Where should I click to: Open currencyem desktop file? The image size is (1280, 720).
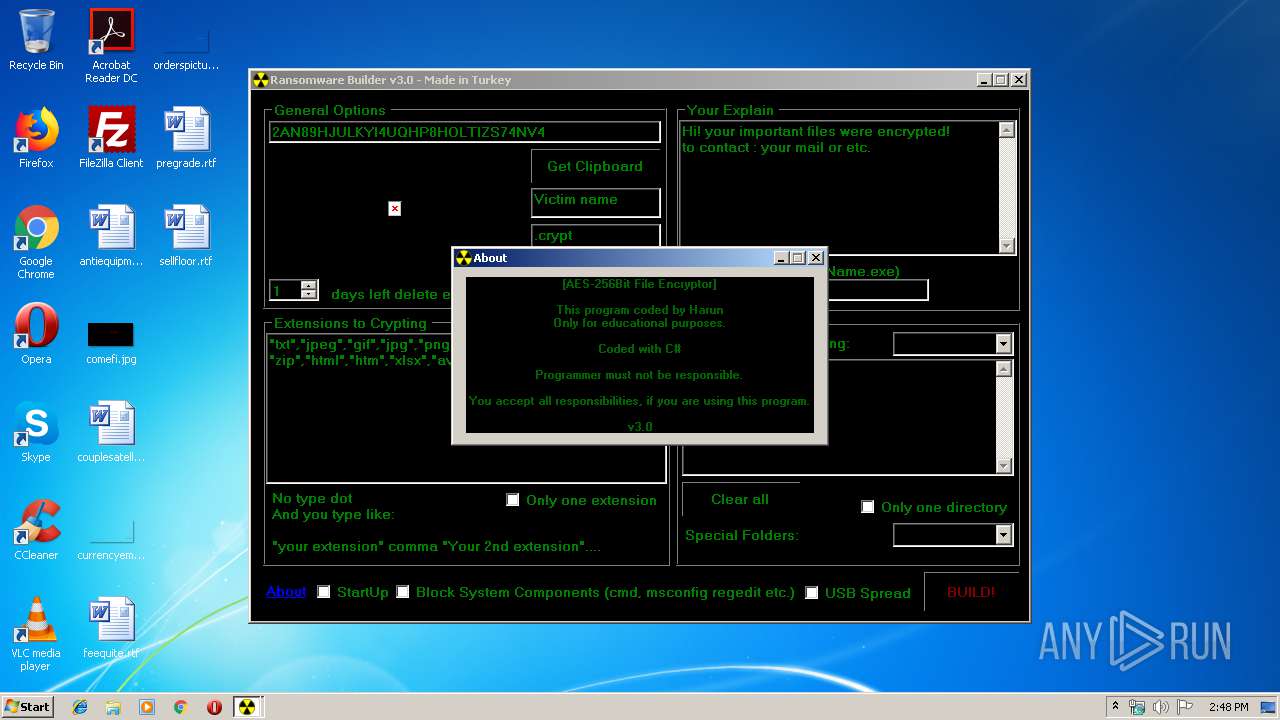111,540
